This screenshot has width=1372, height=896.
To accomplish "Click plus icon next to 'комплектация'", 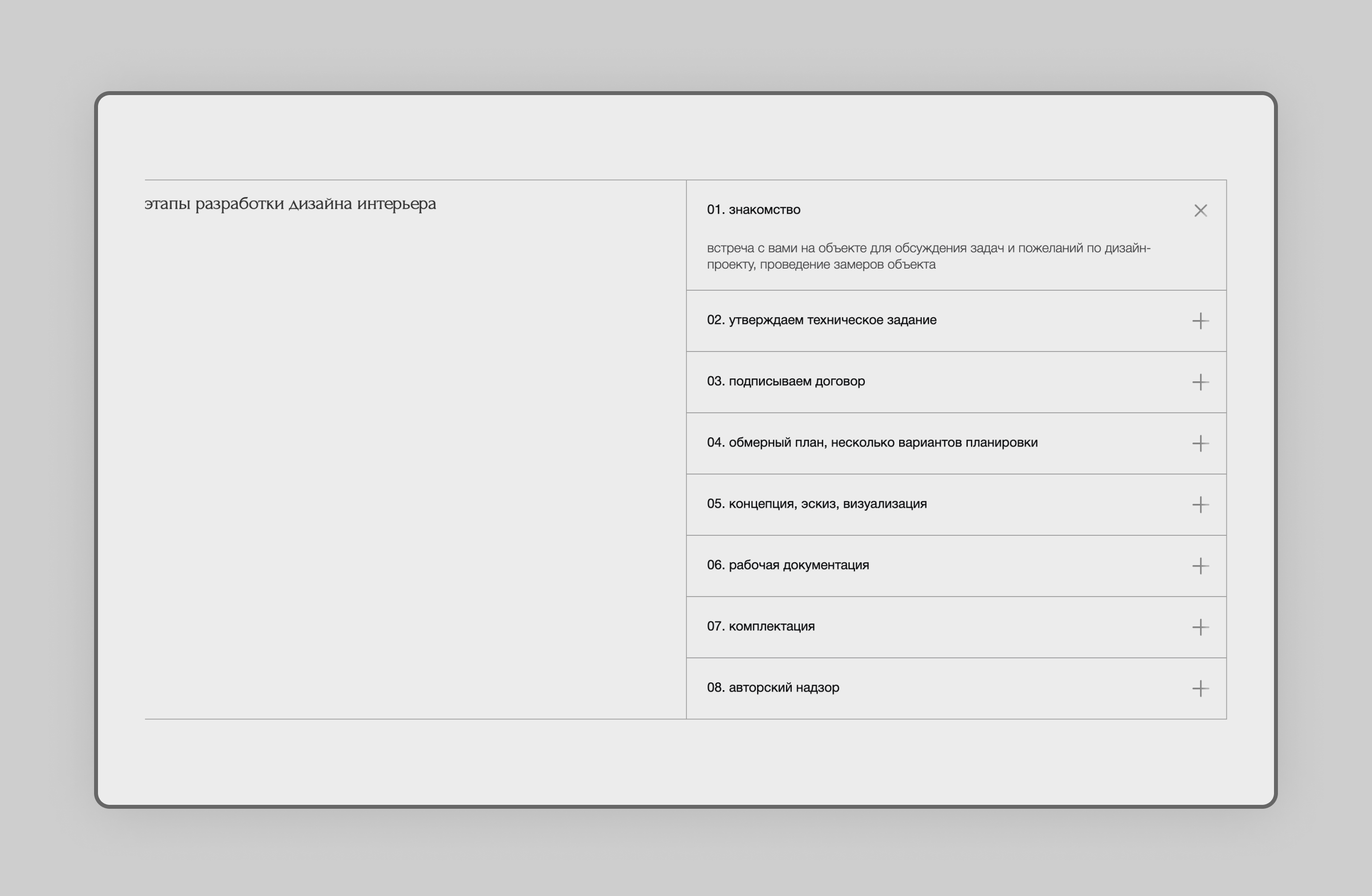I will coord(1200,627).
